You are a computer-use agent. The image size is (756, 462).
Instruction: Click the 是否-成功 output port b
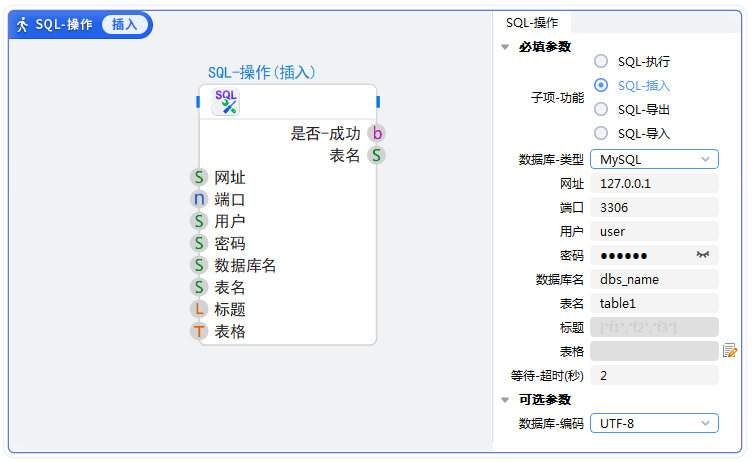tap(377, 133)
